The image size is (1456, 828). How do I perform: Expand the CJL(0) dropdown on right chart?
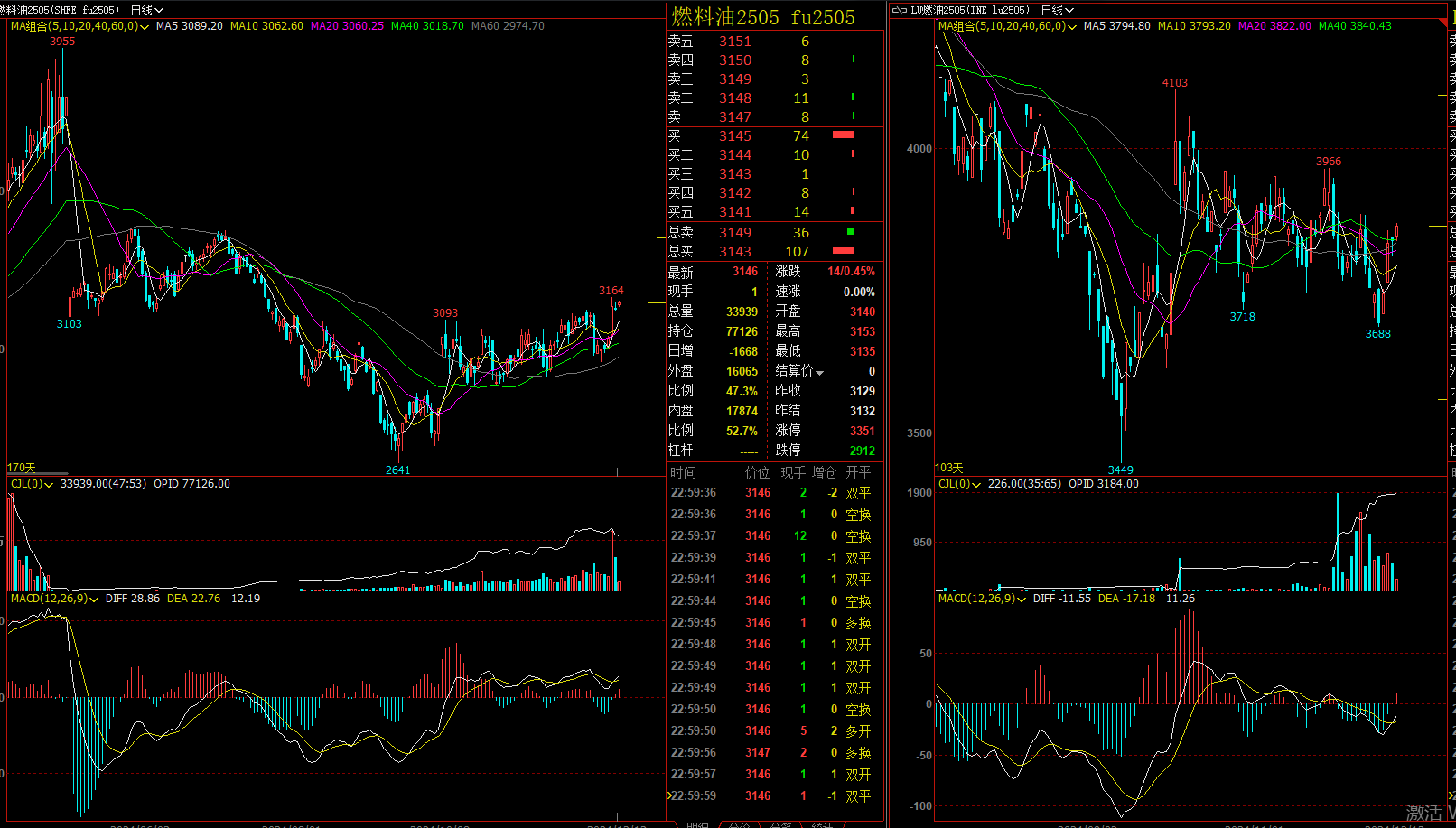pos(976,485)
